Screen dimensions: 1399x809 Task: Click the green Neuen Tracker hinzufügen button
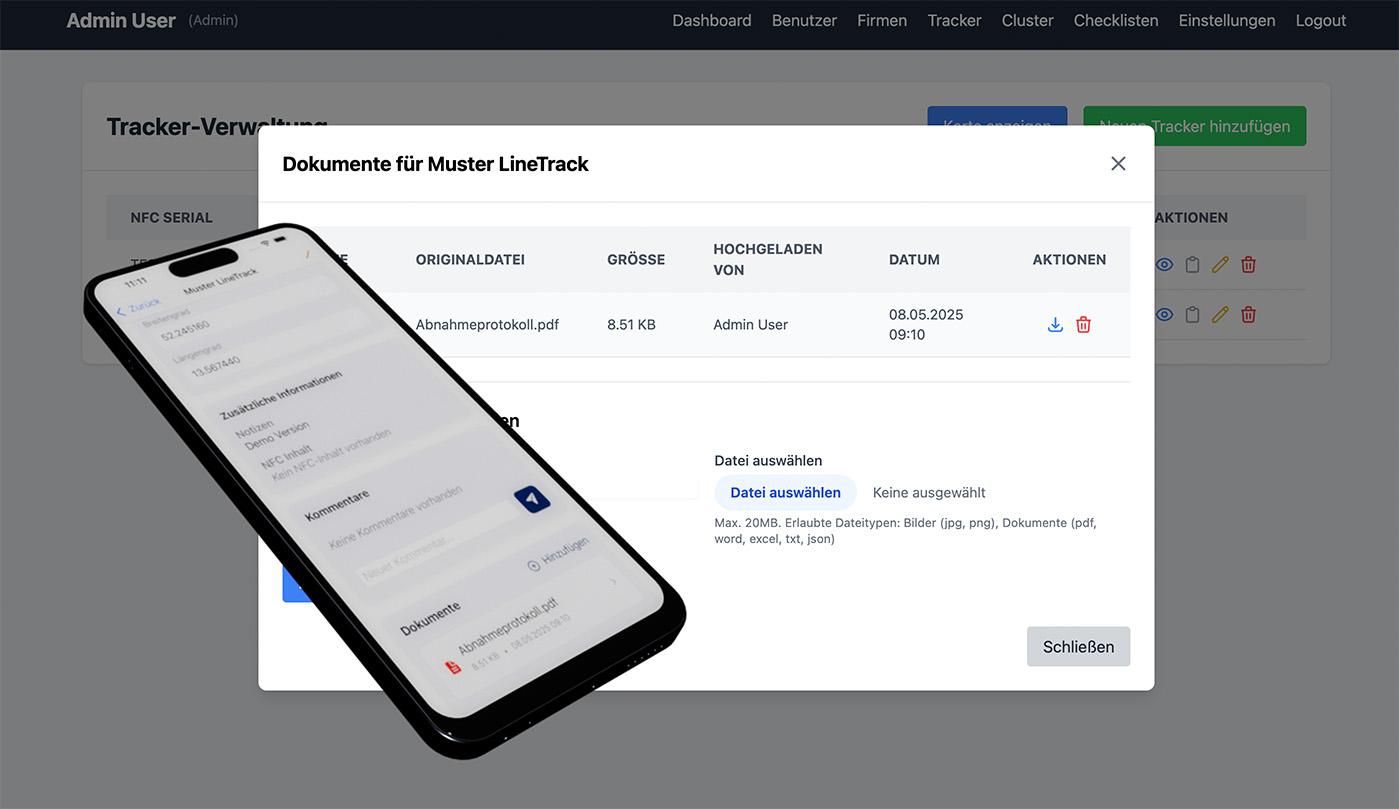(1194, 126)
